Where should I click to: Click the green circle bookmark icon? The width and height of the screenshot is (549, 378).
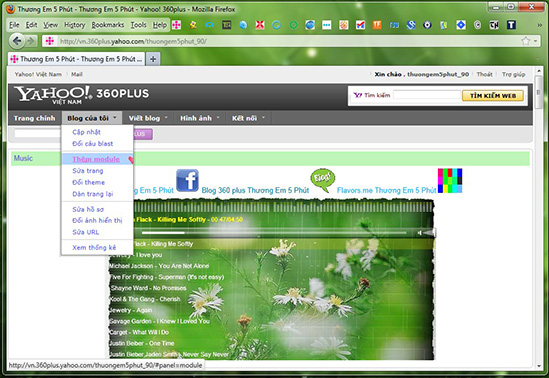point(293,25)
